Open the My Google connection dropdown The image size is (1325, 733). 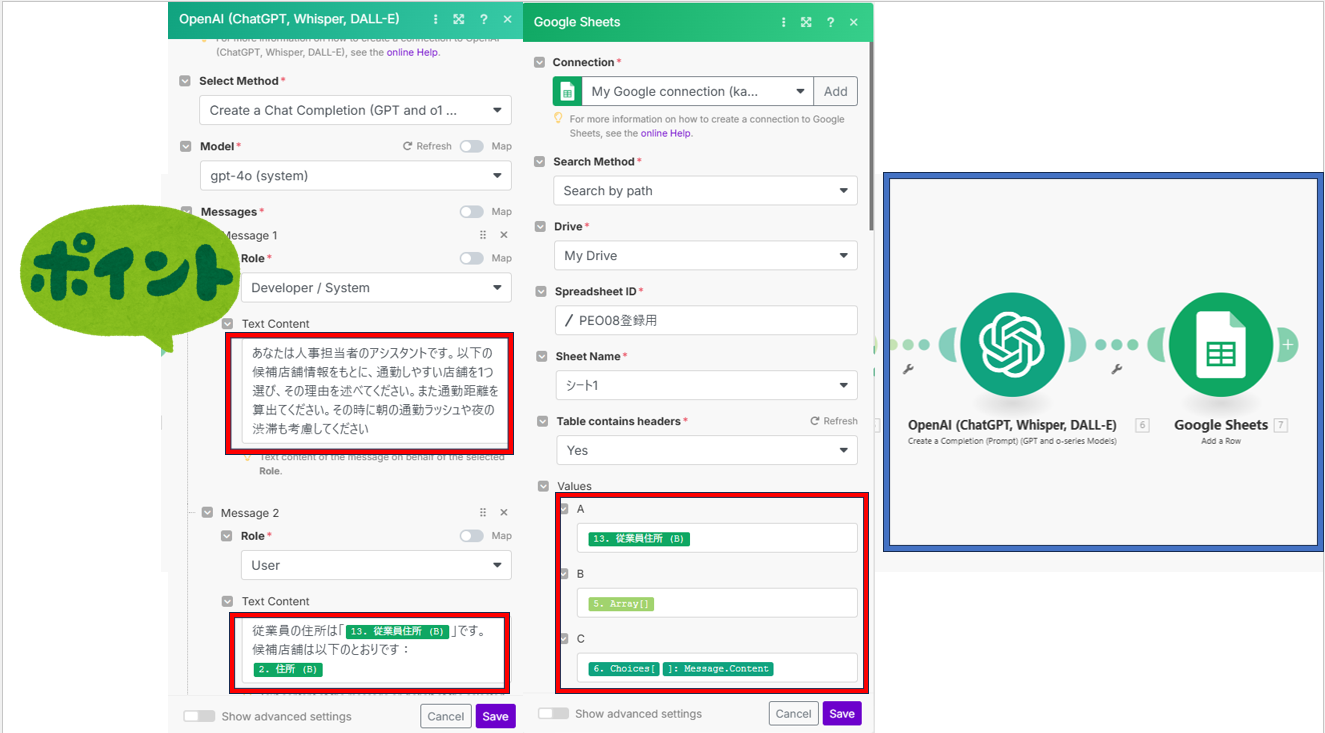698,91
